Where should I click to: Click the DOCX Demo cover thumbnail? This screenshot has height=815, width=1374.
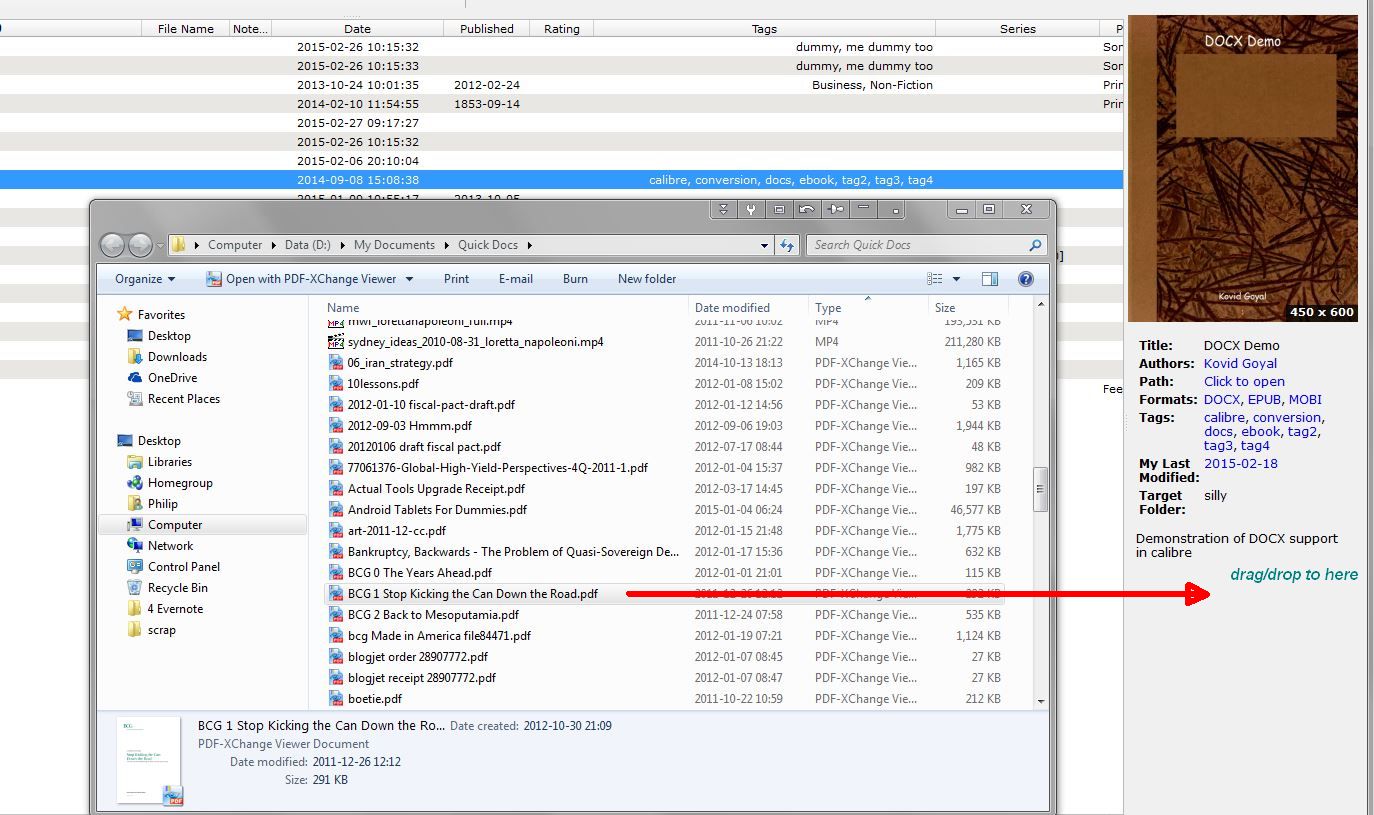pyautogui.click(x=1243, y=168)
